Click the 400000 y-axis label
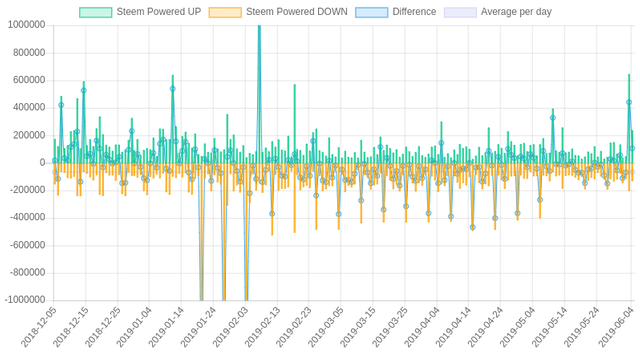The height and width of the screenshot is (361, 640). (x=29, y=107)
